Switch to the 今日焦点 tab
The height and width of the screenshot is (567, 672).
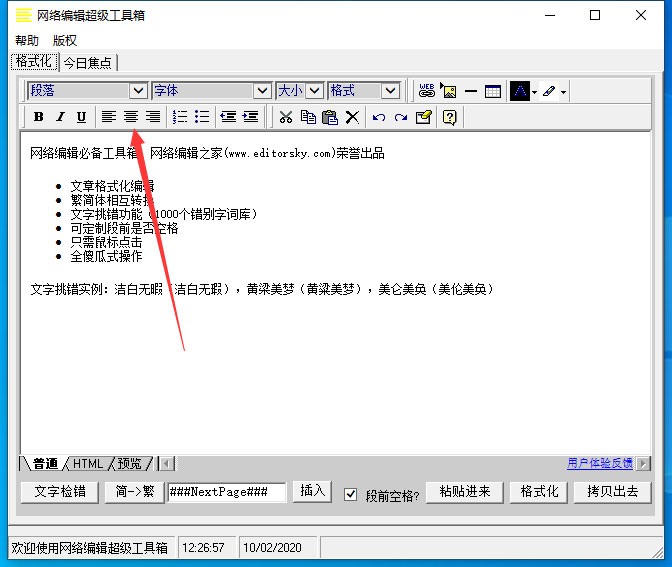88,63
